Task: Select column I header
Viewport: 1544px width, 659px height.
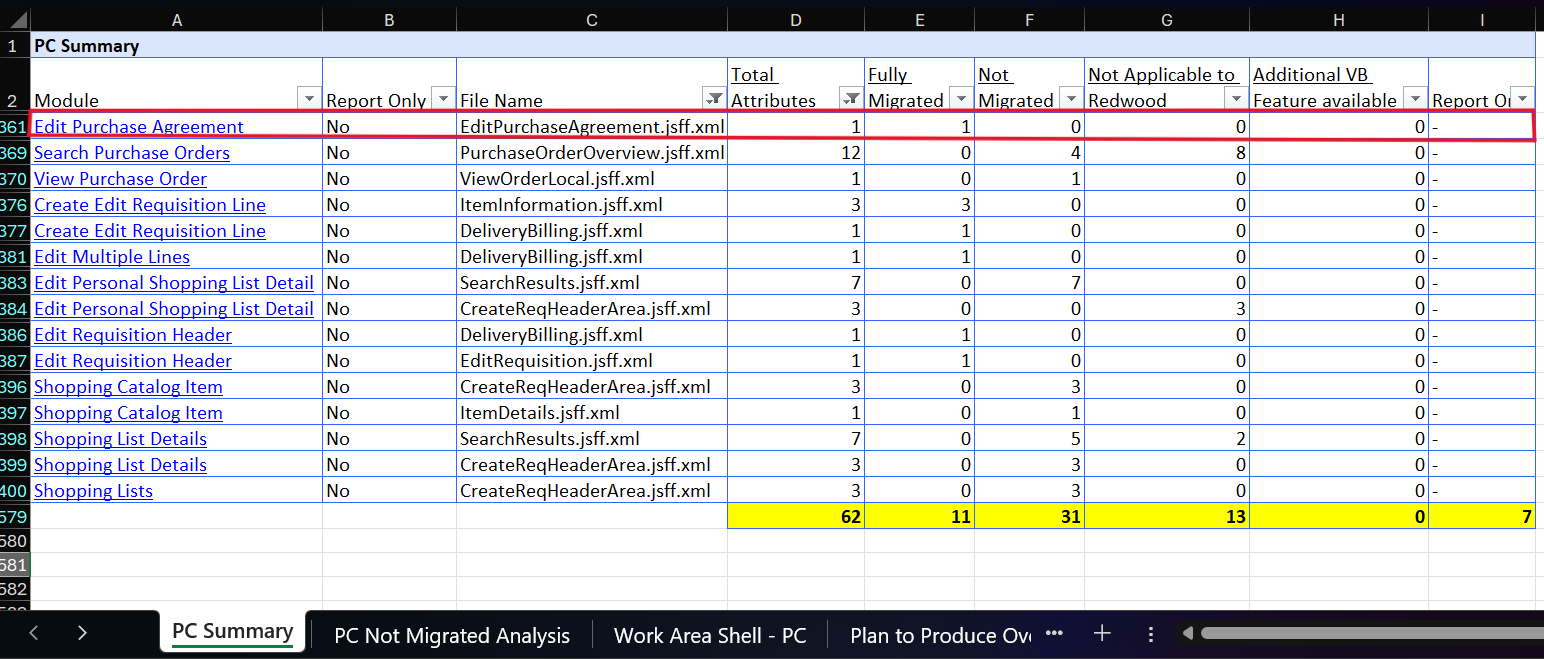Action: pyautogui.click(x=1482, y=19)
